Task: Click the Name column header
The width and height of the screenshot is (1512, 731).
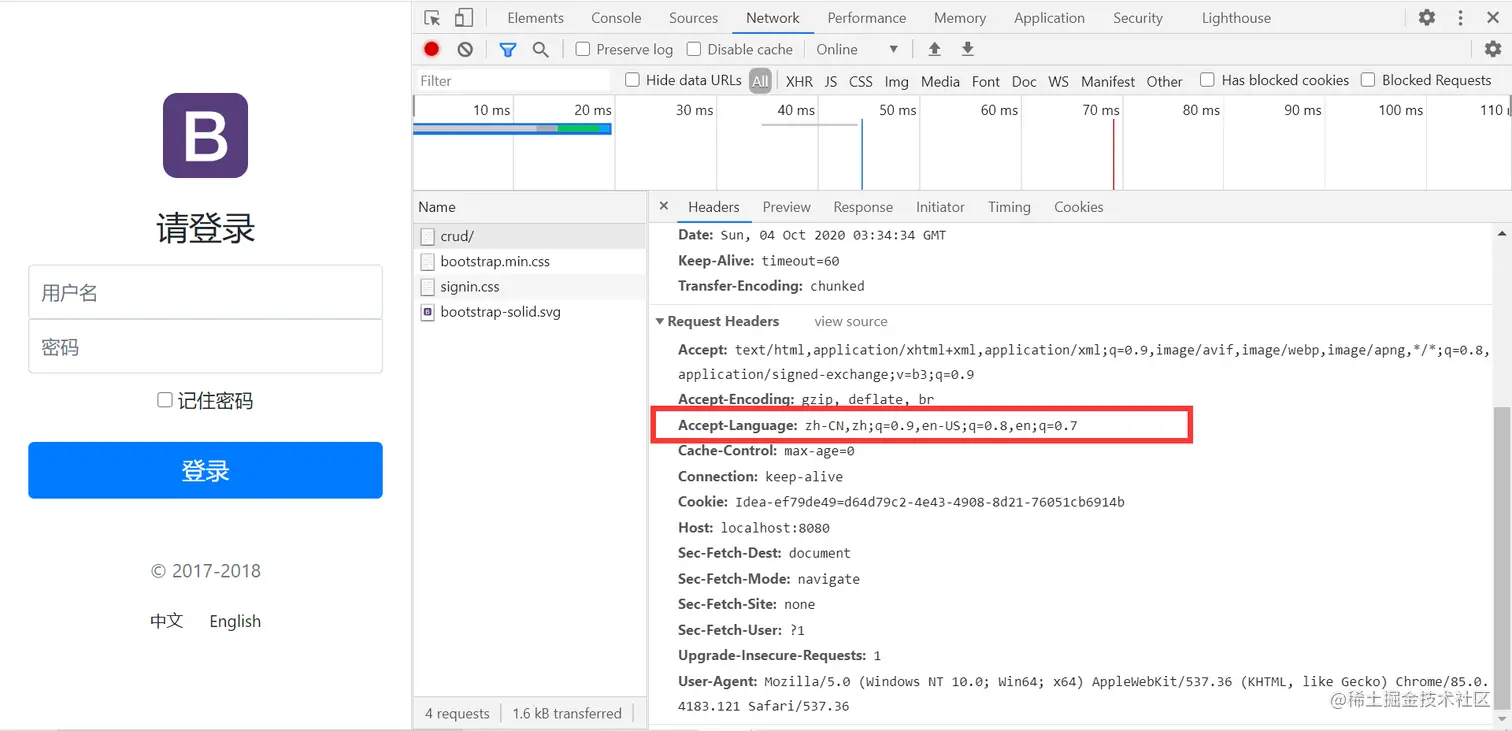Action: coord(530,207)
